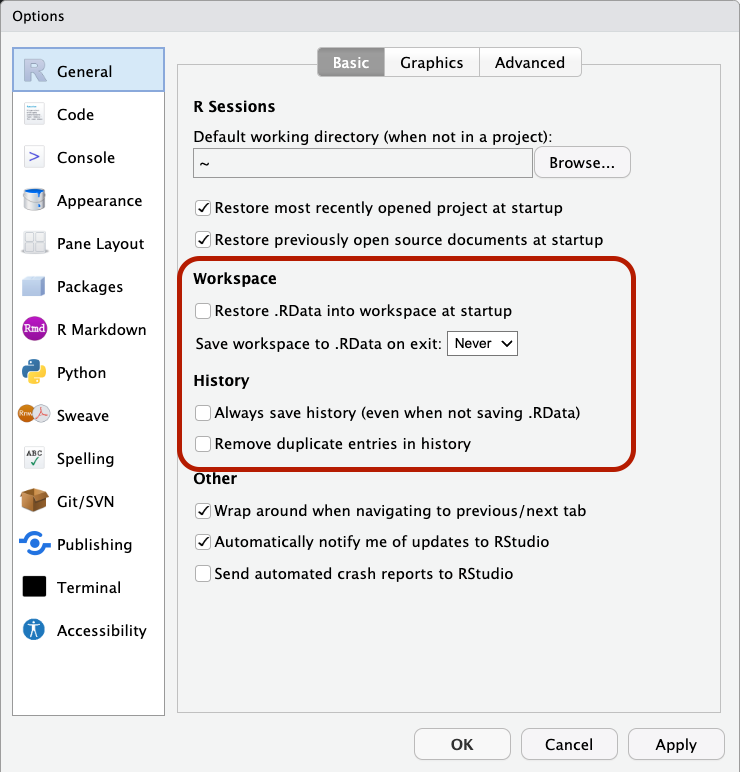
Task: Open the Sweave Rnw PDF icon
Action: 34,414
